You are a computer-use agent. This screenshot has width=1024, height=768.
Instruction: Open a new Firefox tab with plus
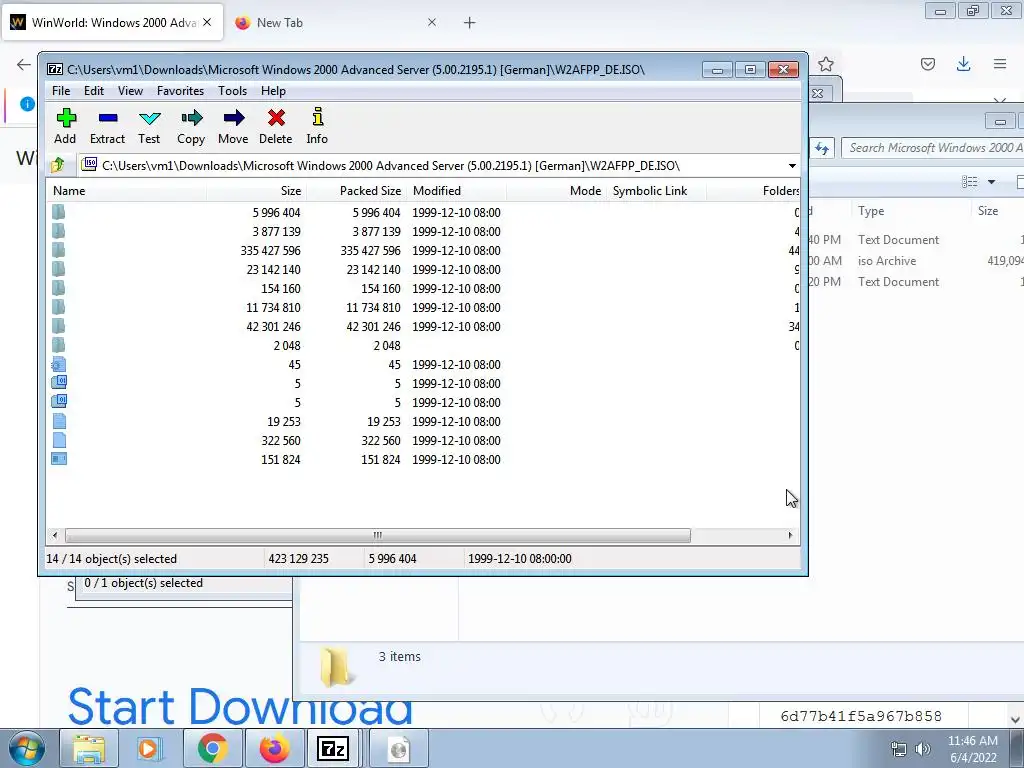(470, 23)
